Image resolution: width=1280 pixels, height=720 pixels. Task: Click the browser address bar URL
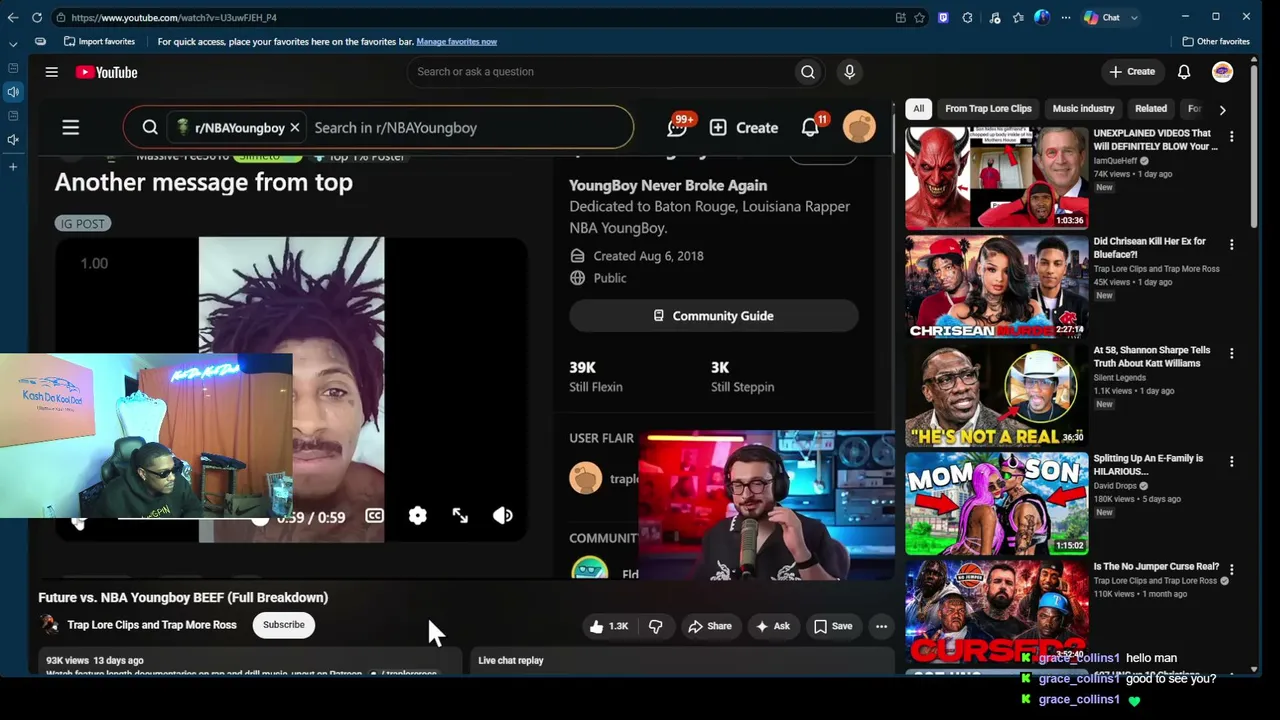tap(174, 17)
